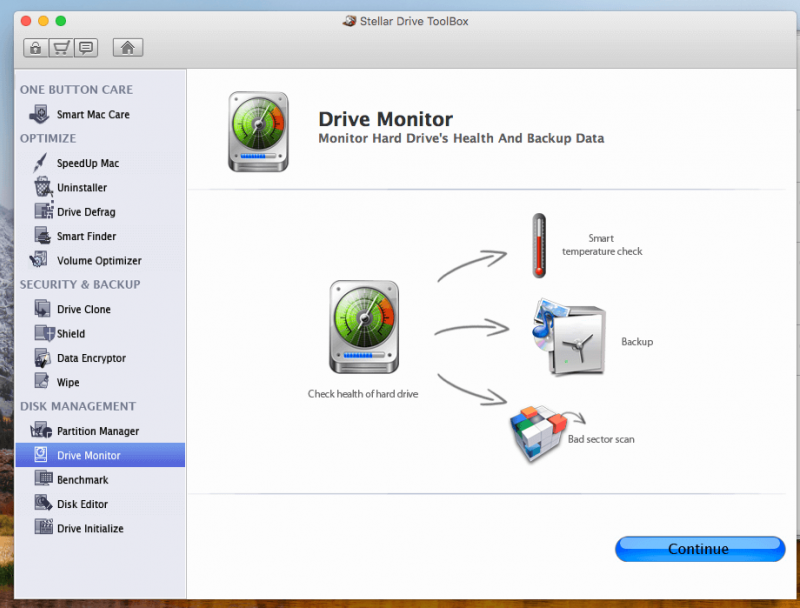Click the blue Continue button

click(700, 549)
